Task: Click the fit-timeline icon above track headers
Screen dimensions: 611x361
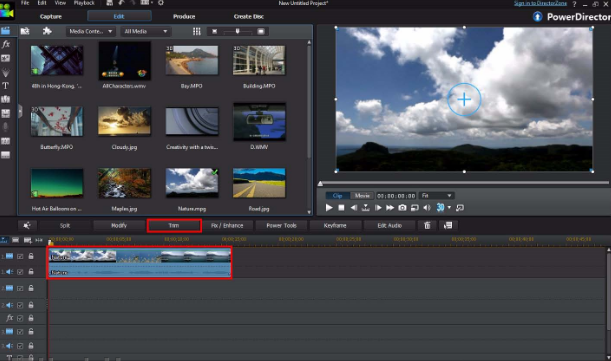Action: pos(39,240)
